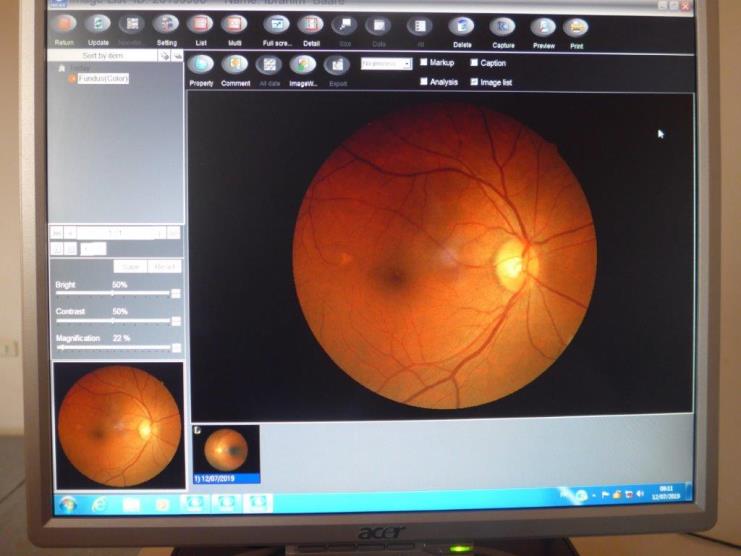The width and height of the screenshot is (741, 556).
Task: Click the Return toolbar icon
Action: coord(65,24)
